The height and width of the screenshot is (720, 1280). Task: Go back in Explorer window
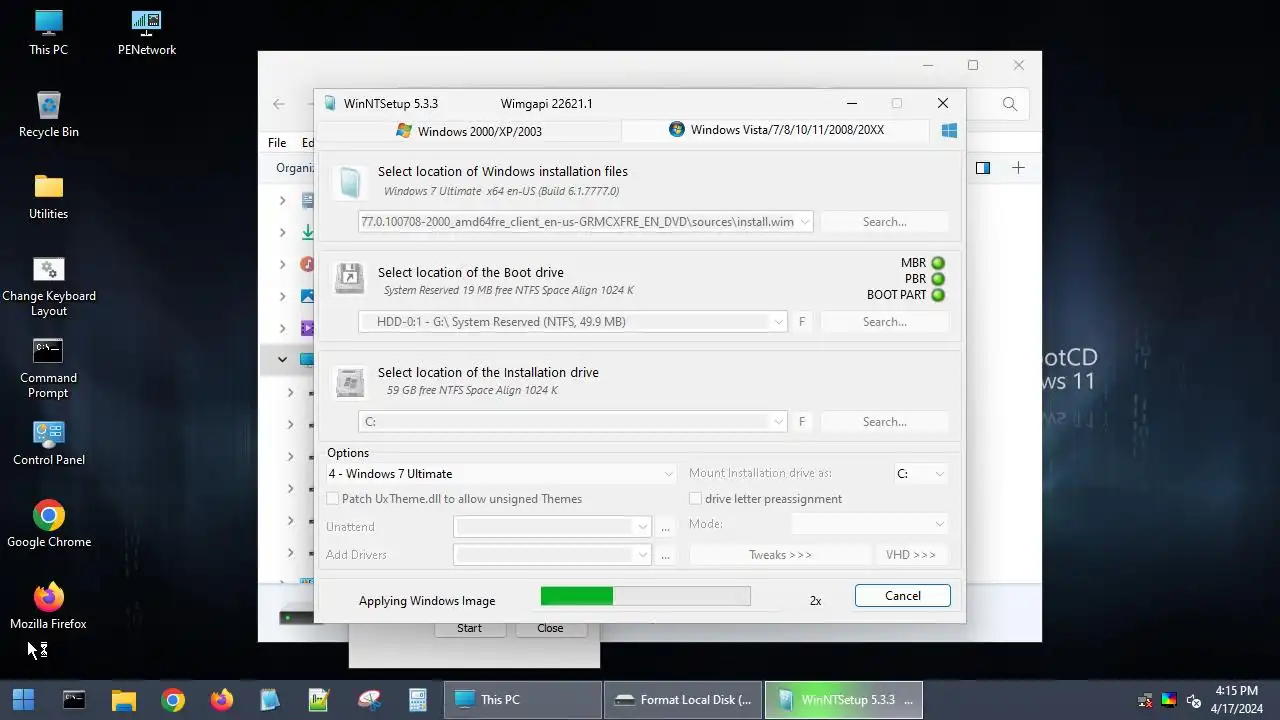pyautogui.click(x=279, y=104)
